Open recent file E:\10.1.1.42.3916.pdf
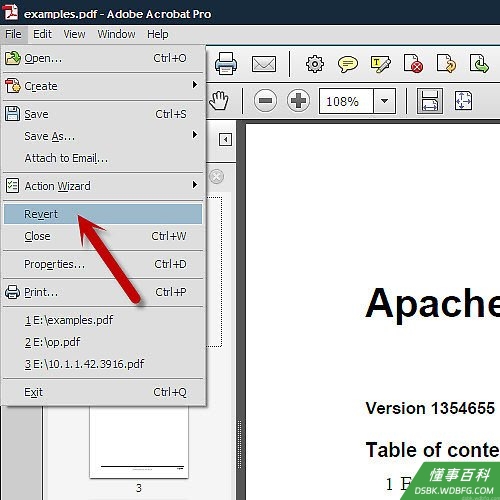Screen dimensions: 500x500 (x=103, y=364)
